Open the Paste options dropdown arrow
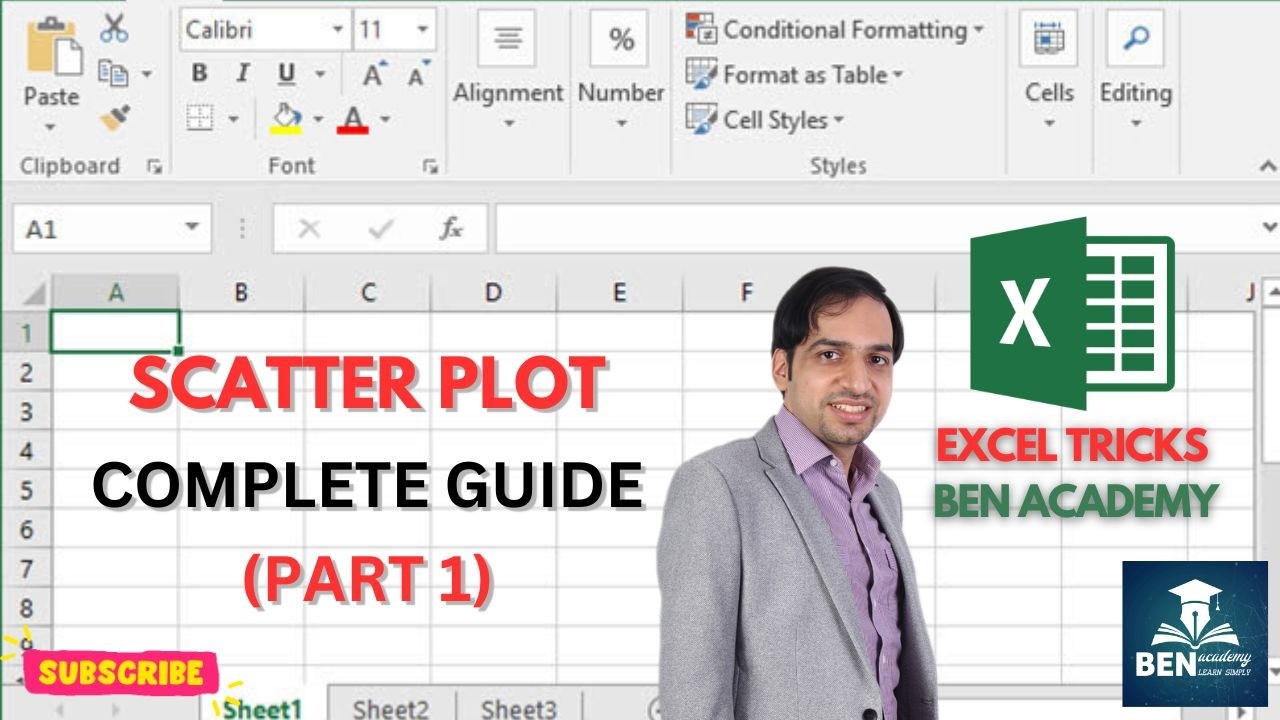Viewport: 1280px width, 720px height. 51,127
